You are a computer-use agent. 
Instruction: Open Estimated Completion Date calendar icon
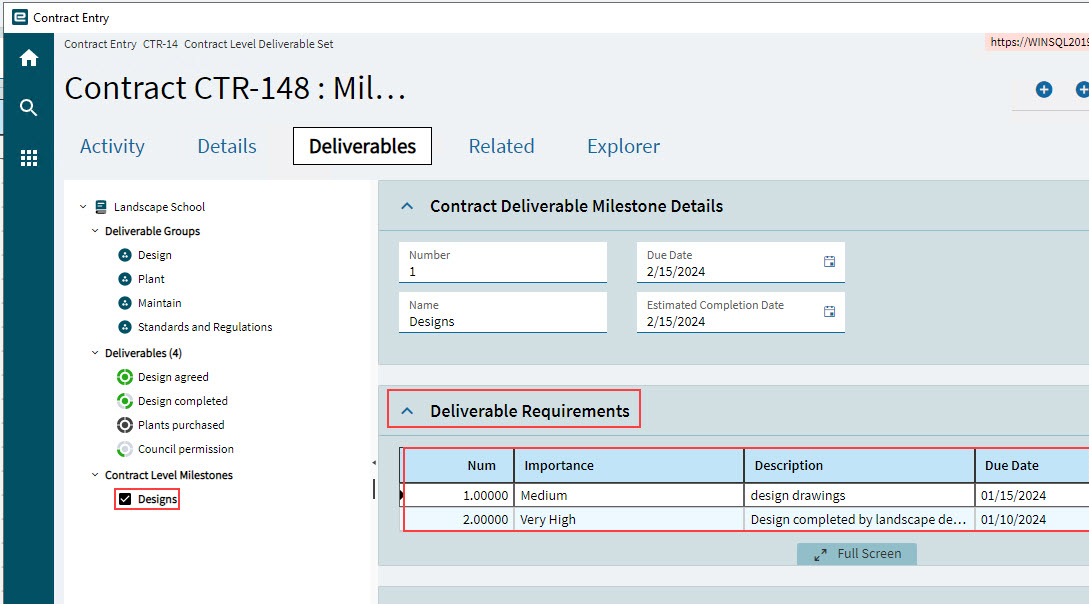pos(829,312)
